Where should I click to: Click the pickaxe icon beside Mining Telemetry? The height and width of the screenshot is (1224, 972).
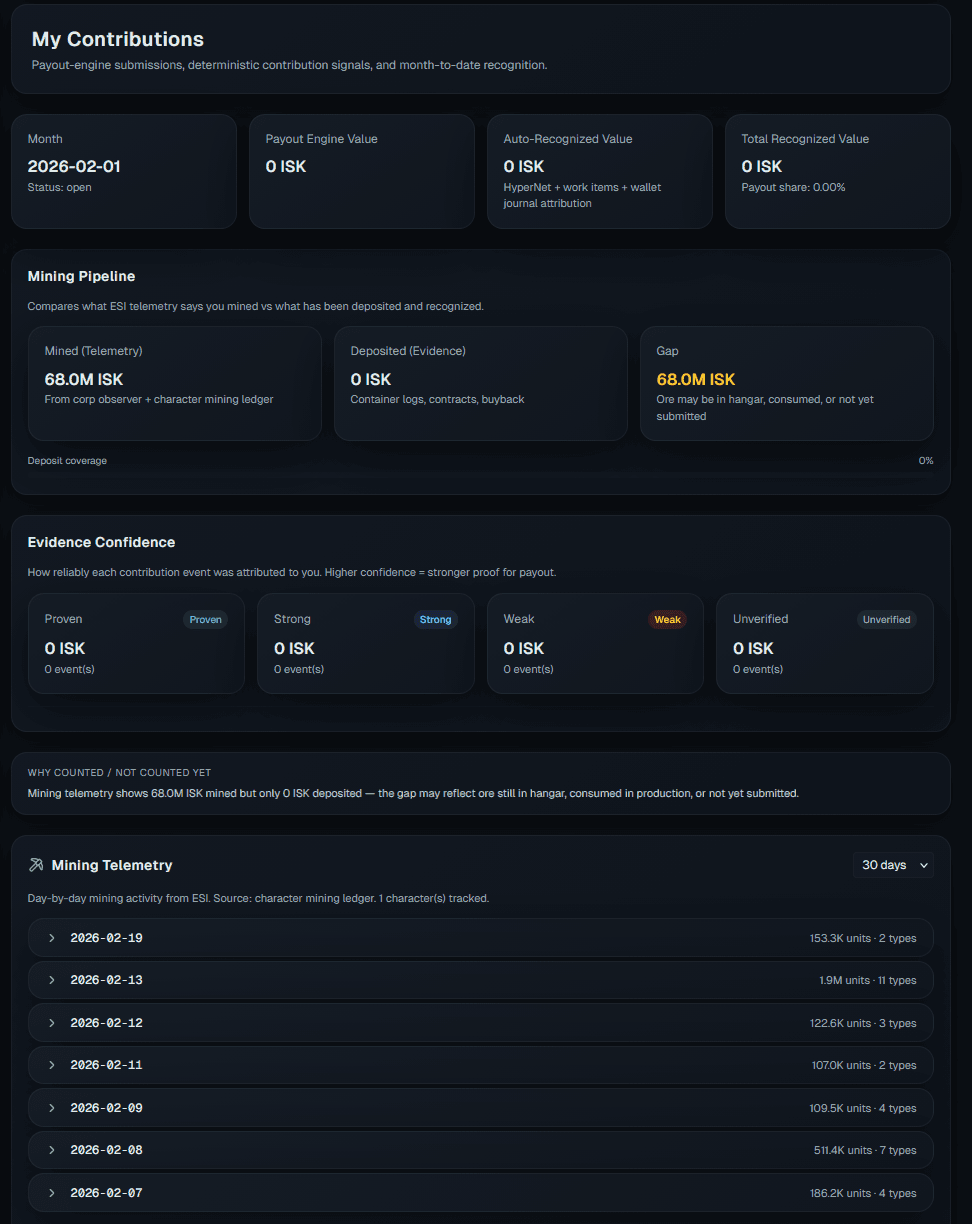37,865
